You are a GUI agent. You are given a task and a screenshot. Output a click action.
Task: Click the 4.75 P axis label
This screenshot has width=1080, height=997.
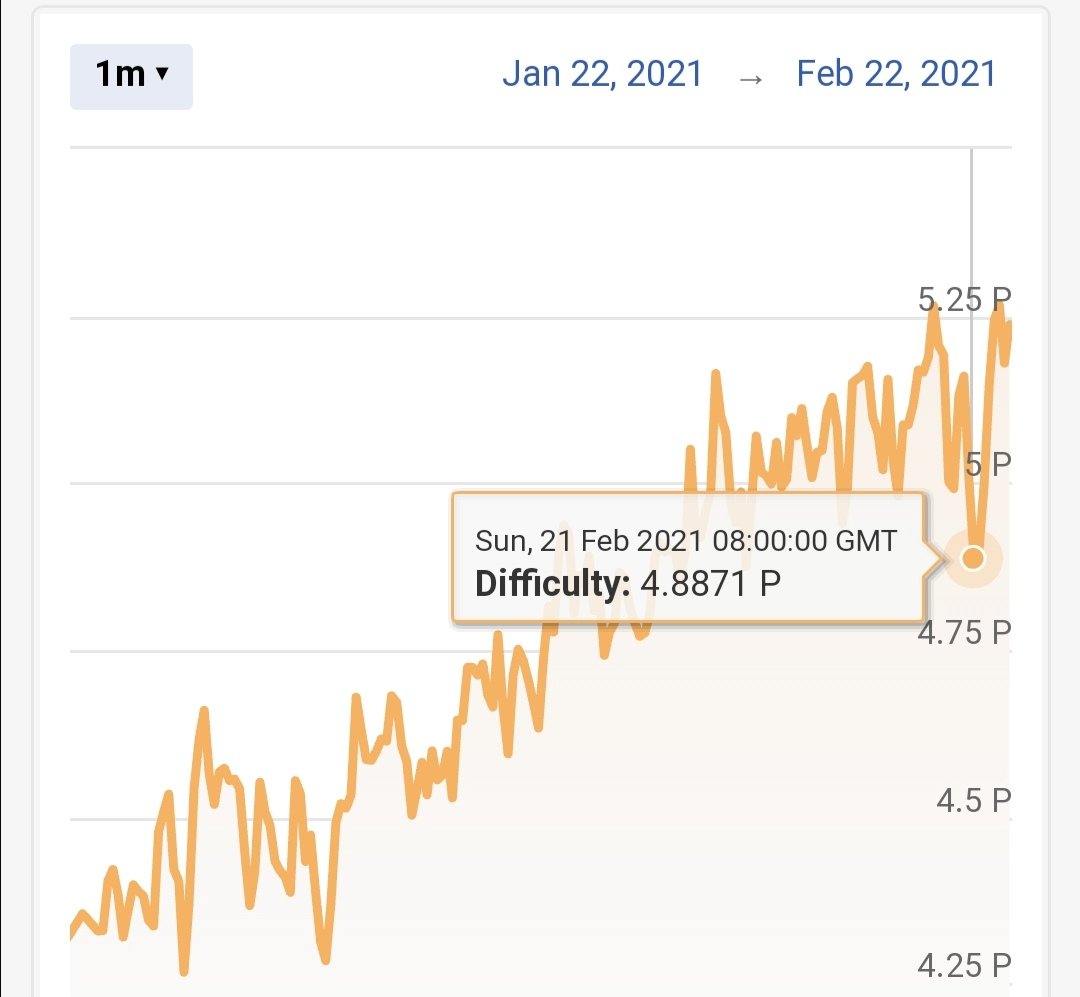click(964, 633)
